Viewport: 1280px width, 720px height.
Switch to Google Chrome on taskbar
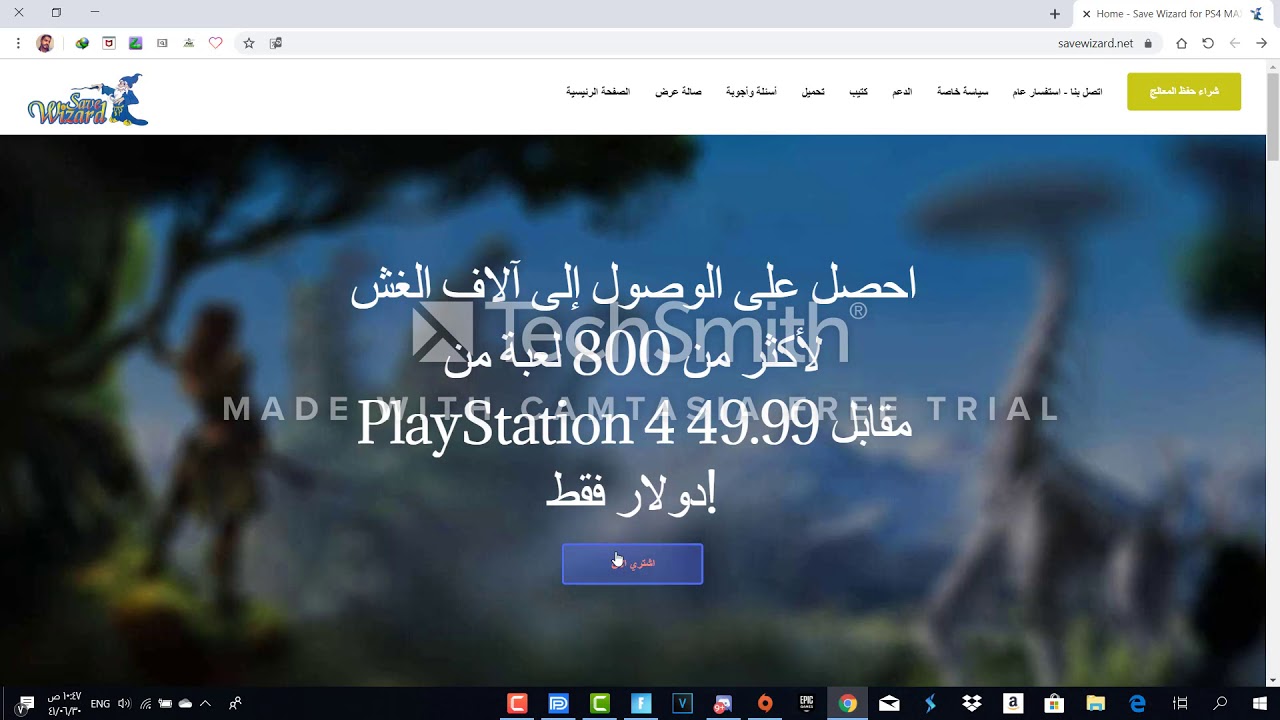tap(848, 704)
